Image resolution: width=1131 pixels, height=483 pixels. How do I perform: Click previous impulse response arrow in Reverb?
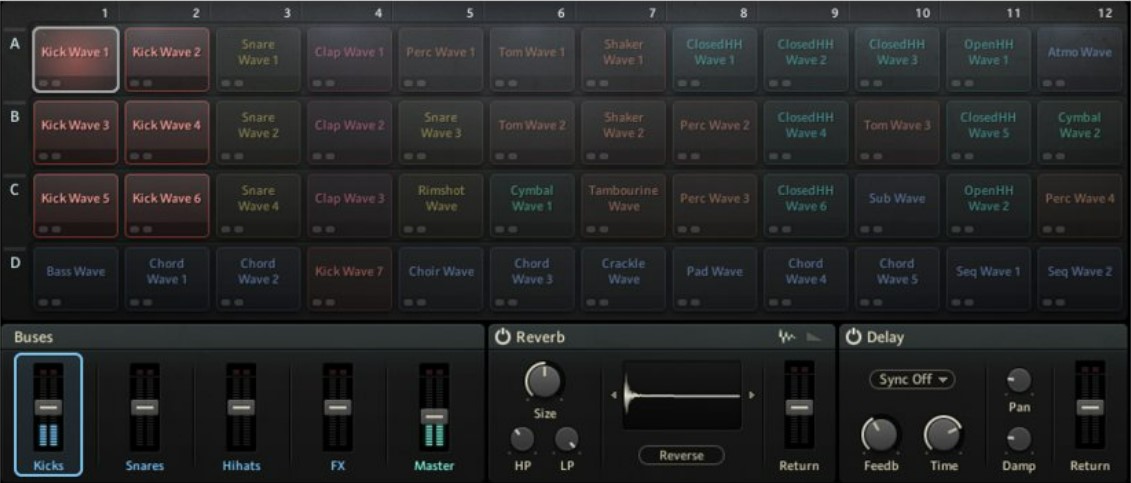coord(612,395)
